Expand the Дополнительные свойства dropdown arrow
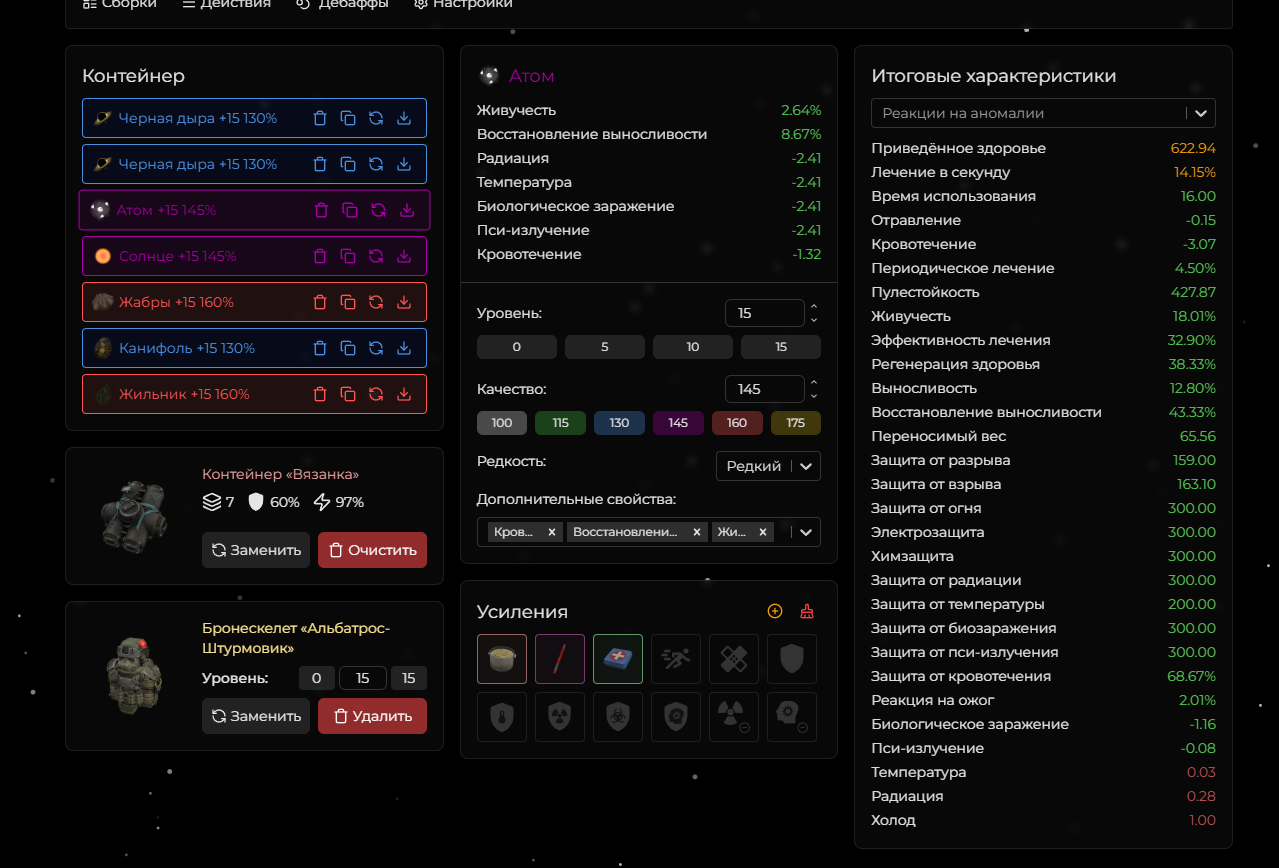The width and height of the screenshot is (1279, 868). coord(806,532)
